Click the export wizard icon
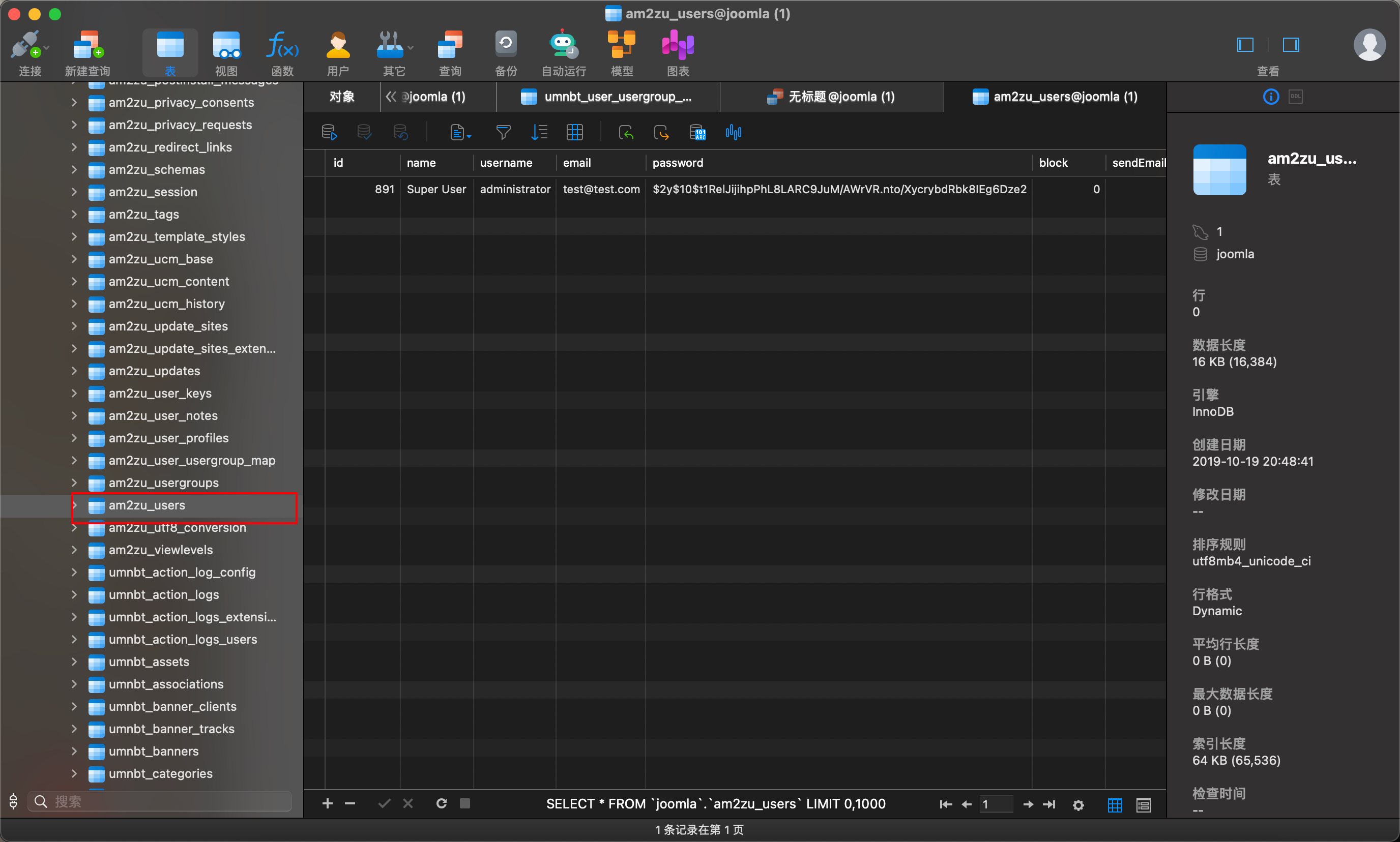Viewport: 1400px width, 842px height. pos(661,133)
